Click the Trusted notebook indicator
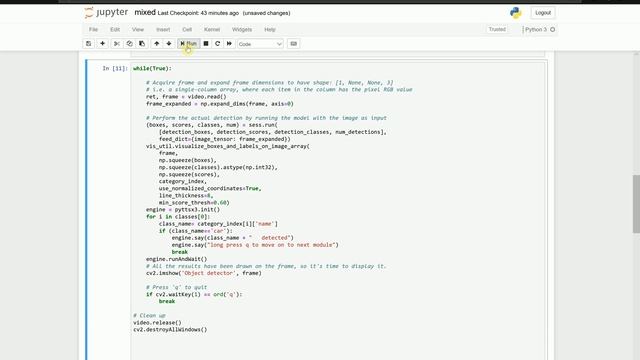This screenshot has width=640, height=360. coord(497,29)
